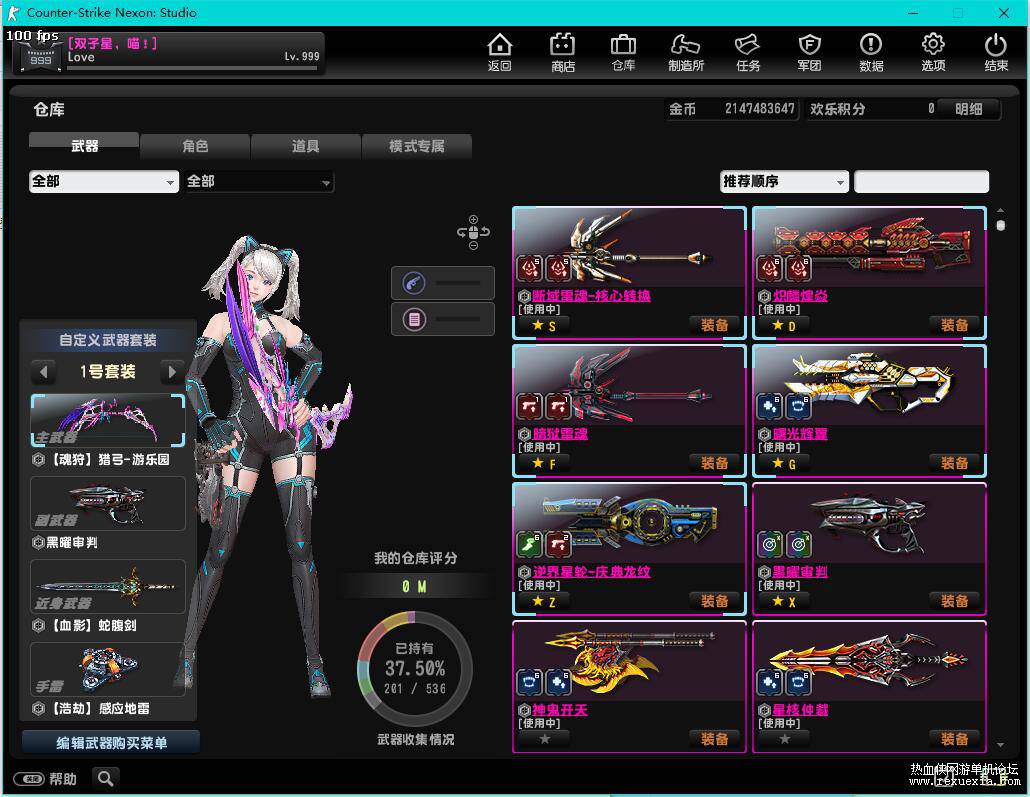Image resolution: width=1030 pixels, height=797 pixels.
Task: Click the hexagon icon before 神鬼开天 name
Action: click(x=524, y=710)
